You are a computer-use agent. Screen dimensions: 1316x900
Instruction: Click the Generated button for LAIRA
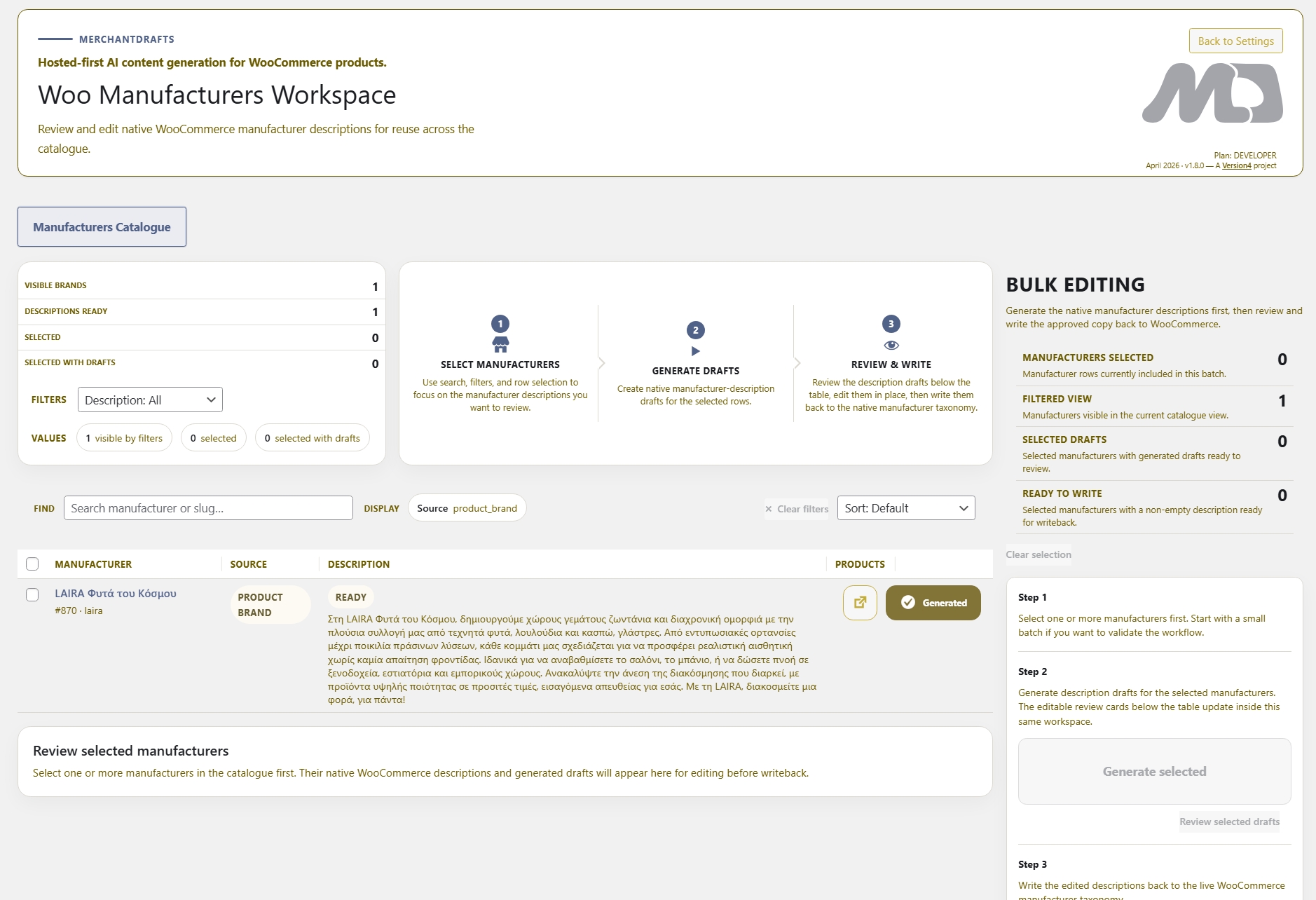tap(933, 603)
